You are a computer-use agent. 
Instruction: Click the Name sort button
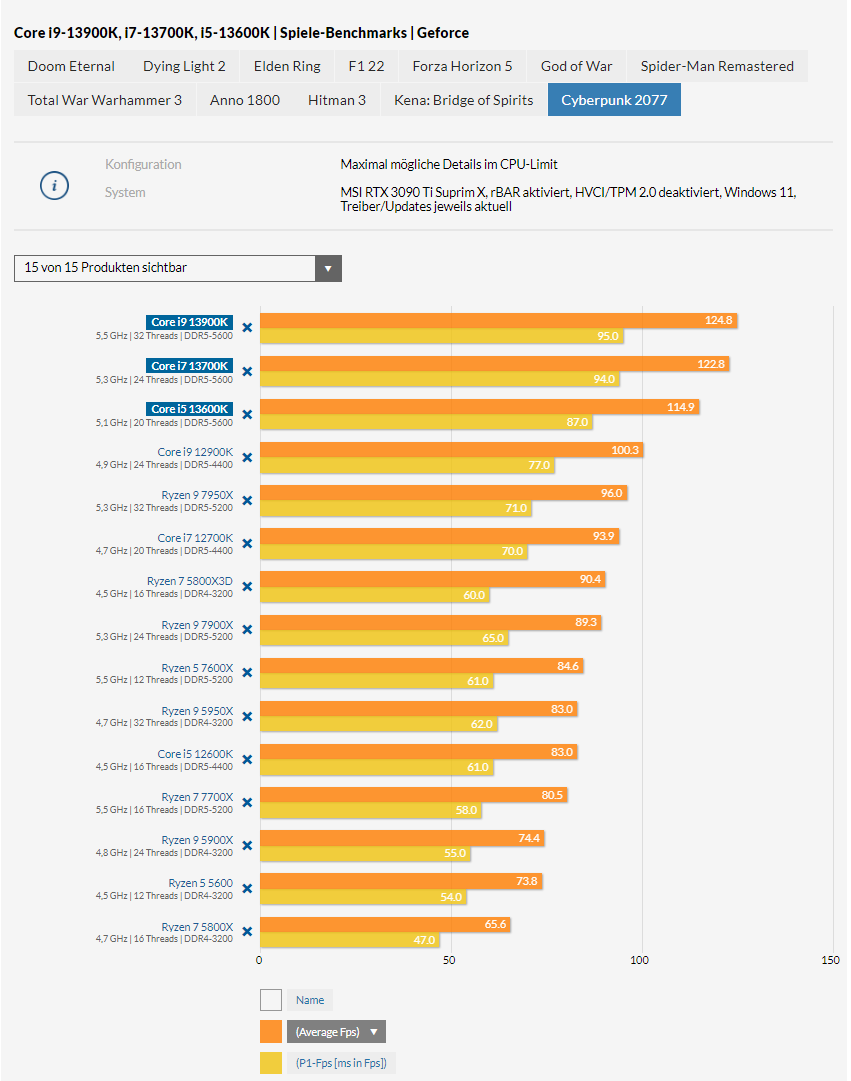pyautogui.click(x=310, y=1000)
